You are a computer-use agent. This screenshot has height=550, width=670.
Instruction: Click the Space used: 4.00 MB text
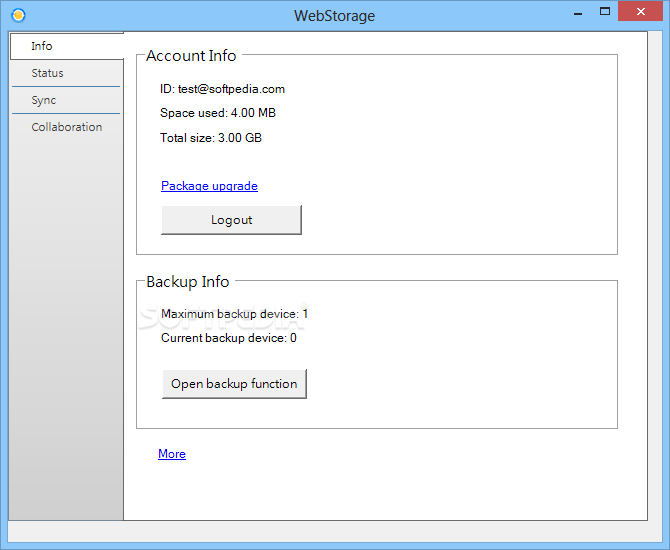[x=218, y=113]
